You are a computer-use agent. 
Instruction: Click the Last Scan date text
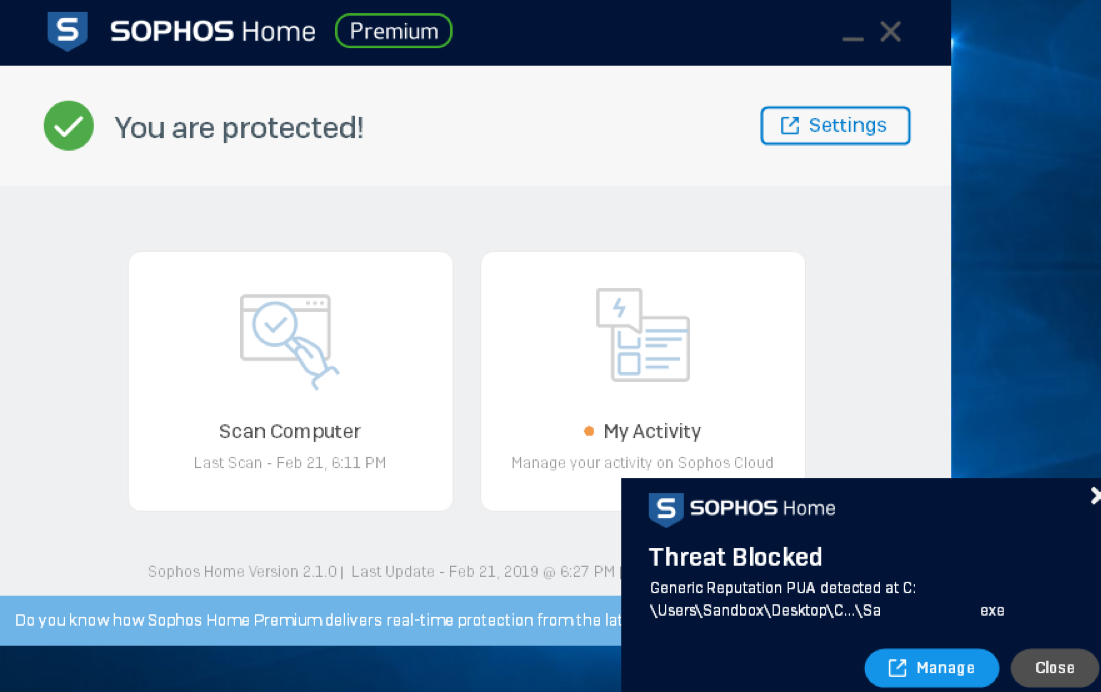pyautogui.click(x=290, y=463)
